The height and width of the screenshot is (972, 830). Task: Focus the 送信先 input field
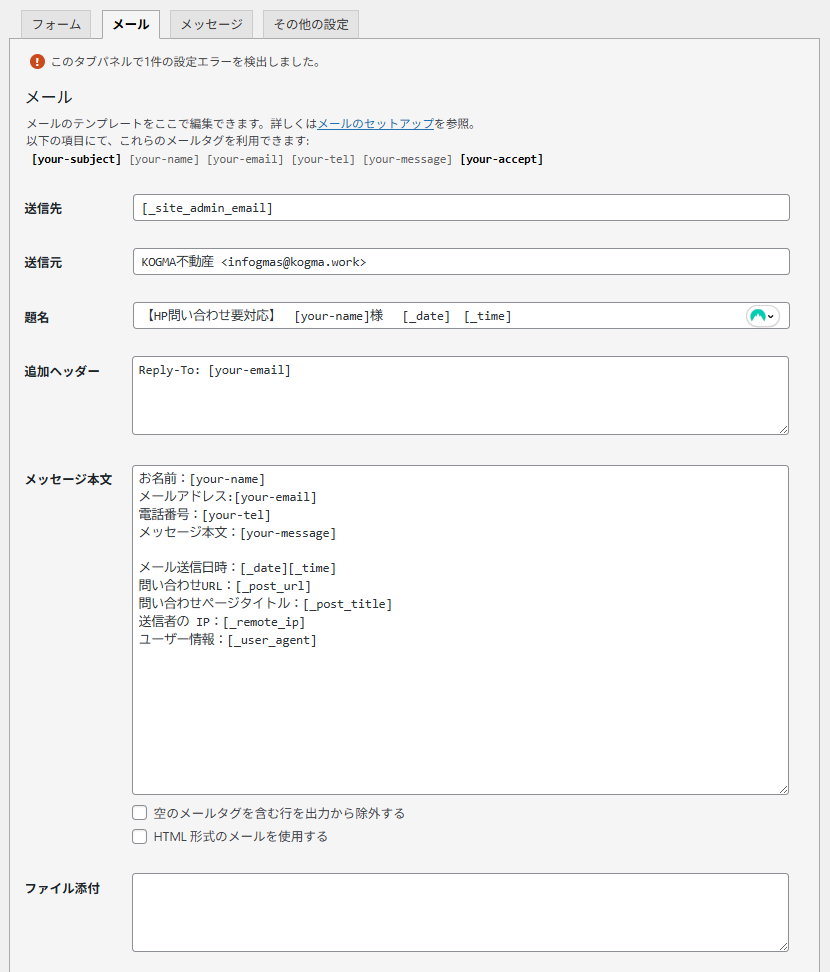(460, 208)
